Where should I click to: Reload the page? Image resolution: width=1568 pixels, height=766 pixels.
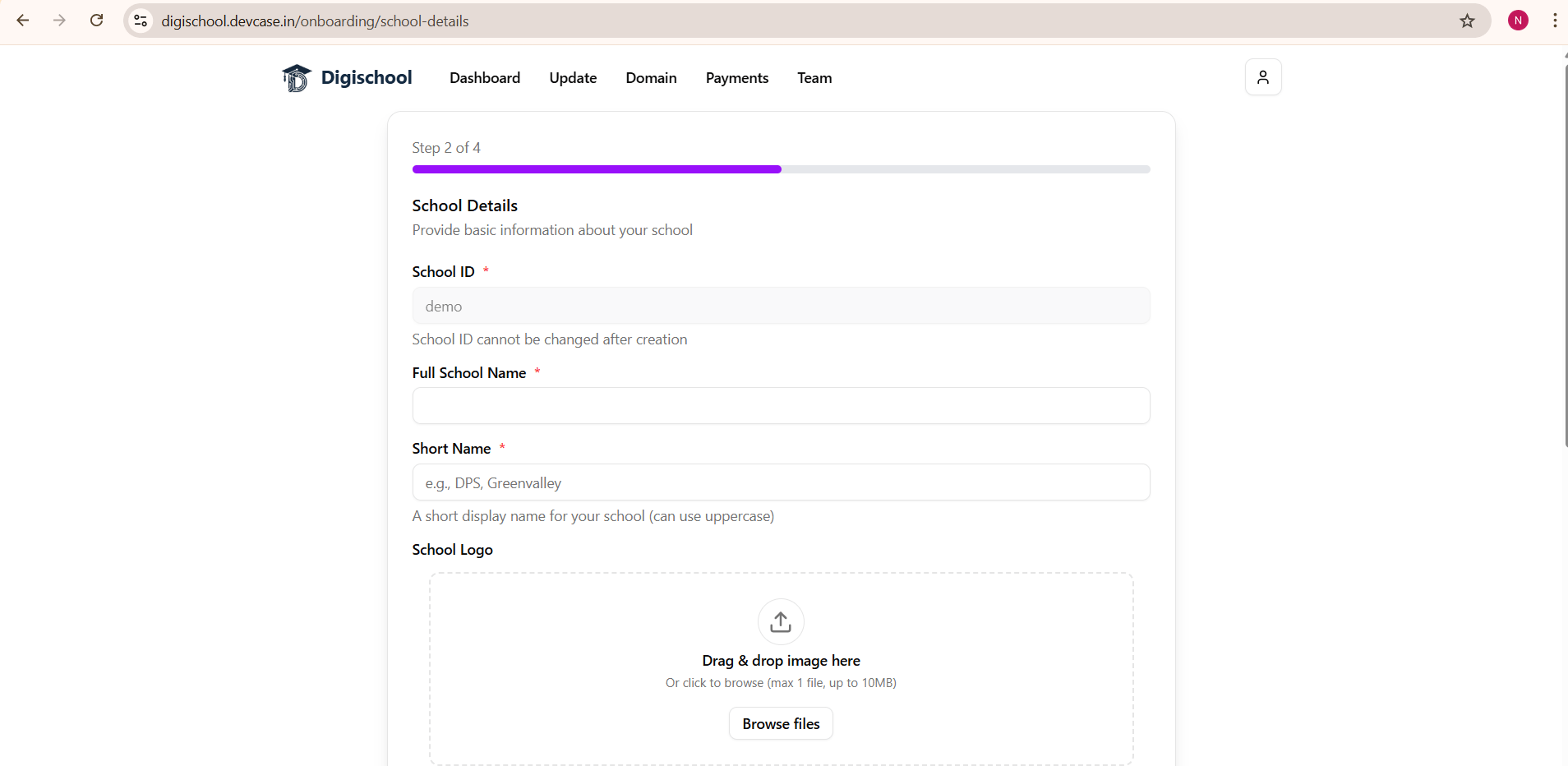click(x=96, y=21)
